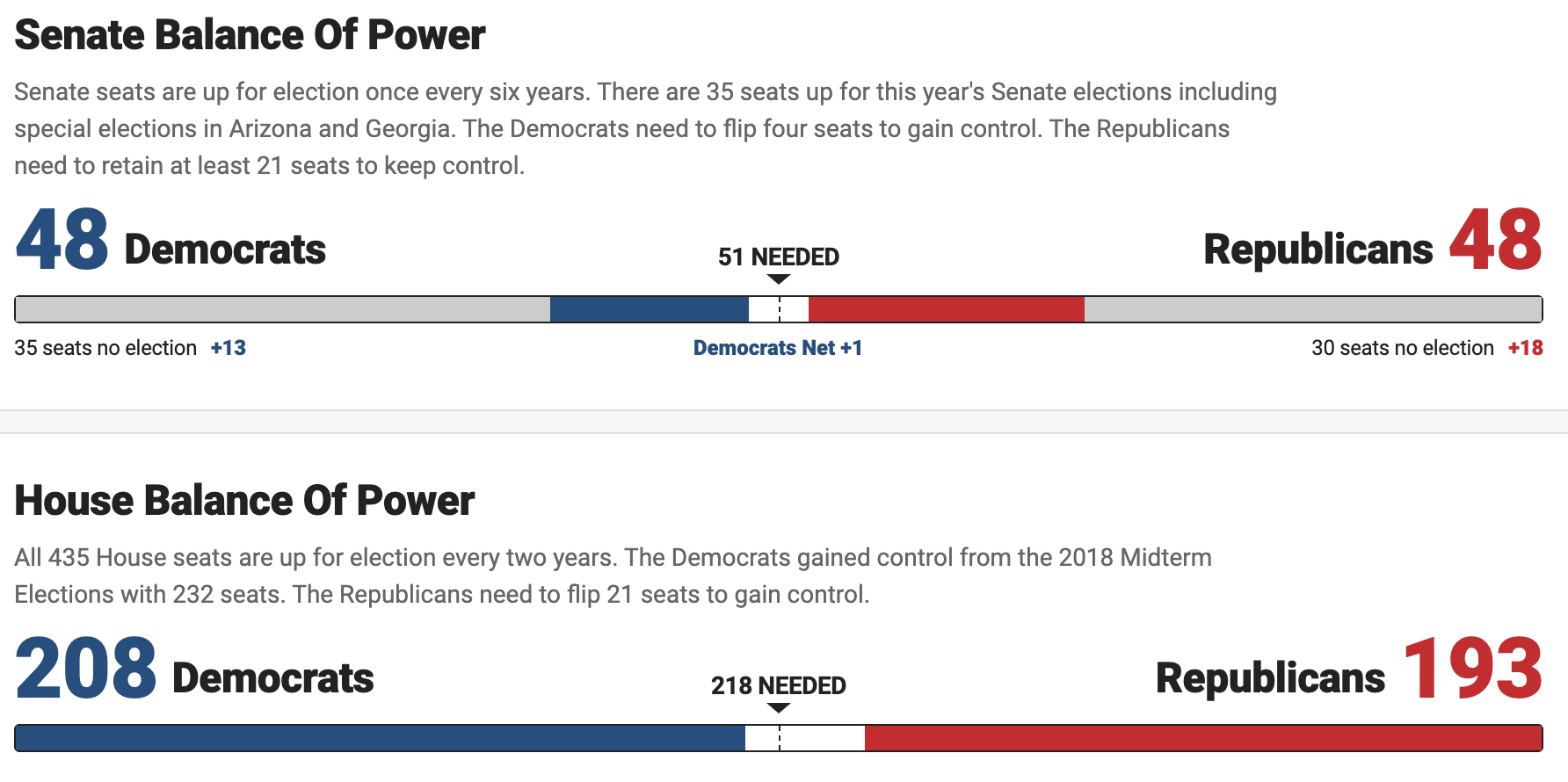Select the left gray no-election Senate segment
Screen dimensions: 1568x782
283,309
